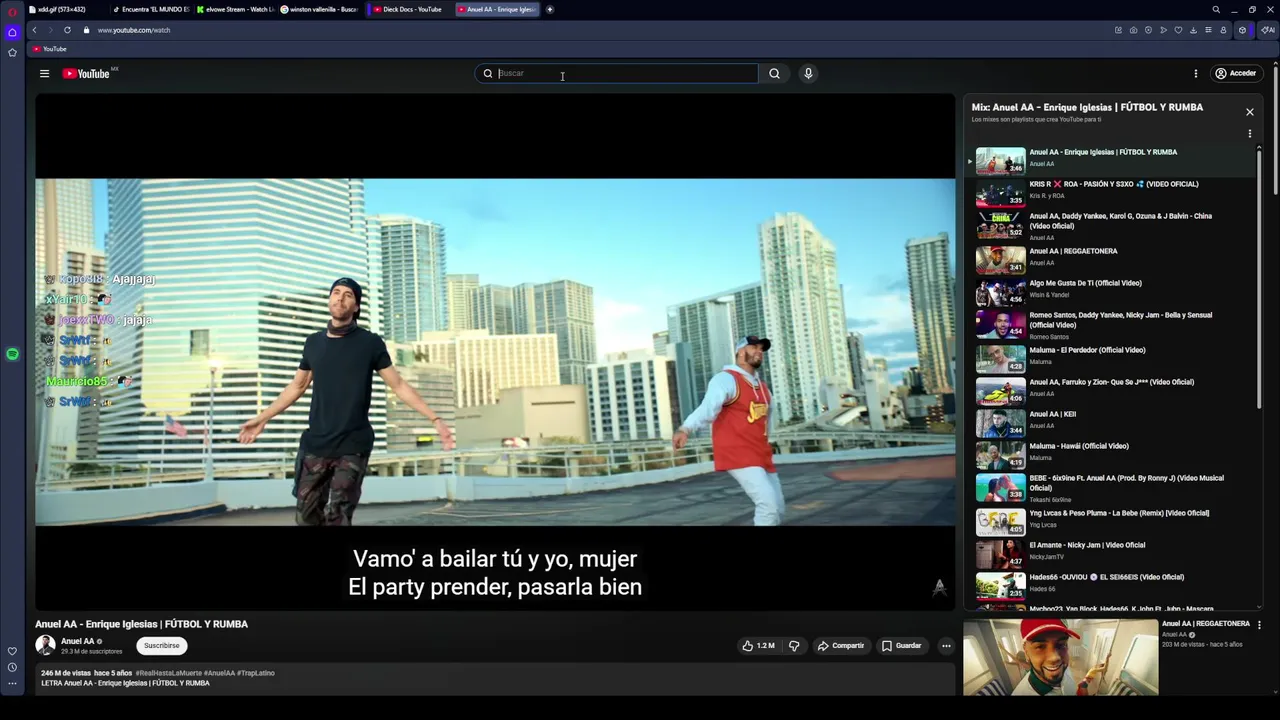Open Opera home sidebar icon

tap(12, 32)
